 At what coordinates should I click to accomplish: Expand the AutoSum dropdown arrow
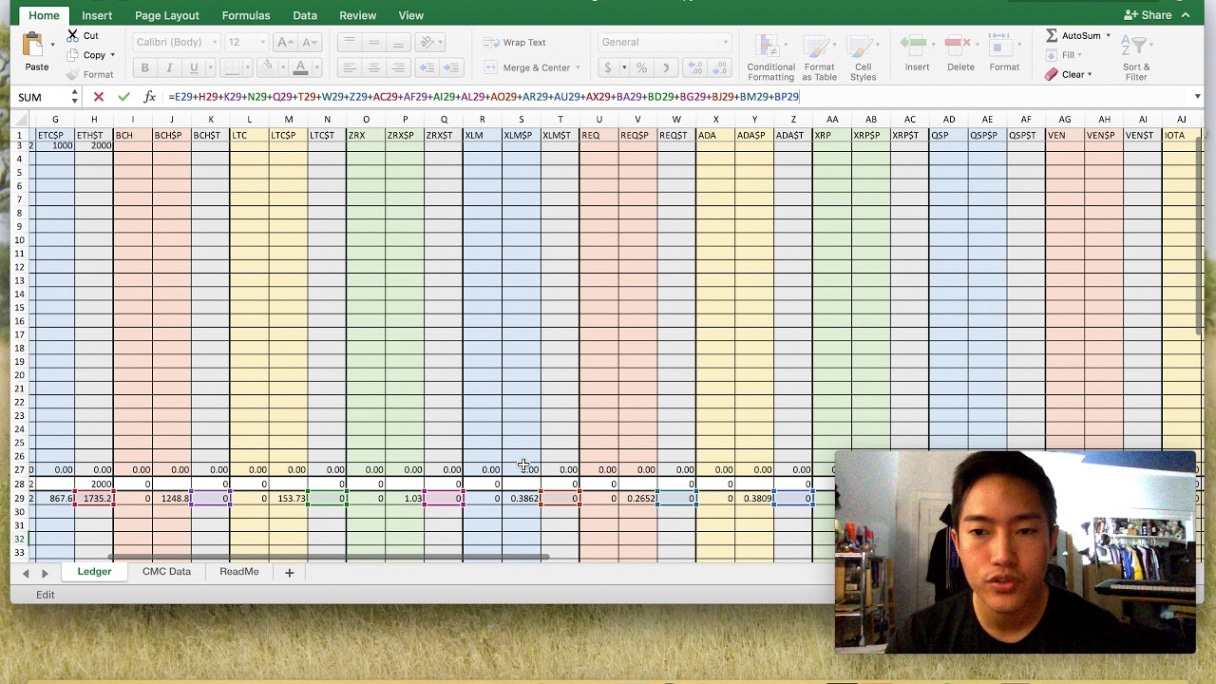[1108, 35]
